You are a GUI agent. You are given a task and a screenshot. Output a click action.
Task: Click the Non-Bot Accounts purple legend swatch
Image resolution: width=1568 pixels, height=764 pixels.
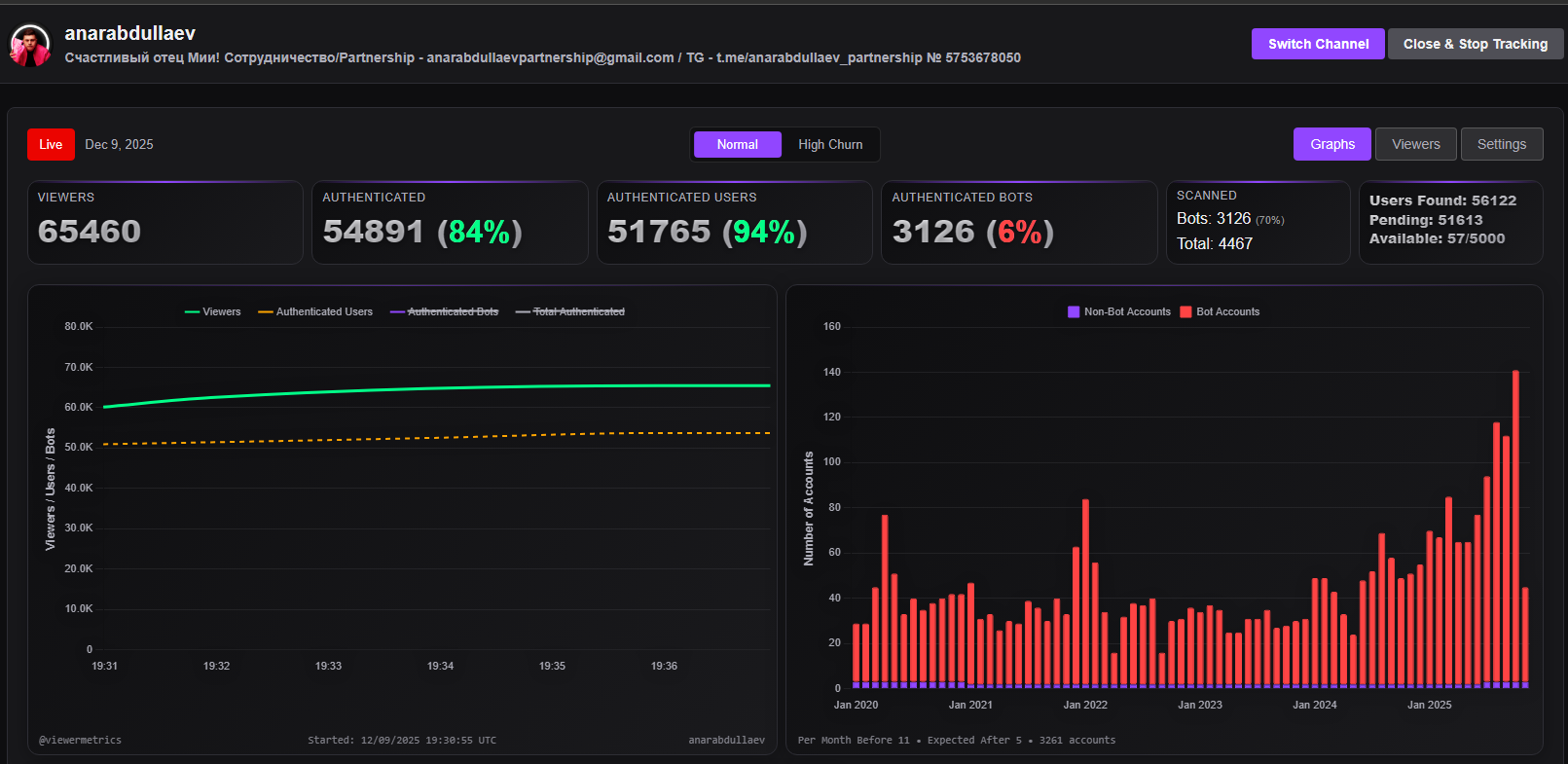coord(1074,311)
